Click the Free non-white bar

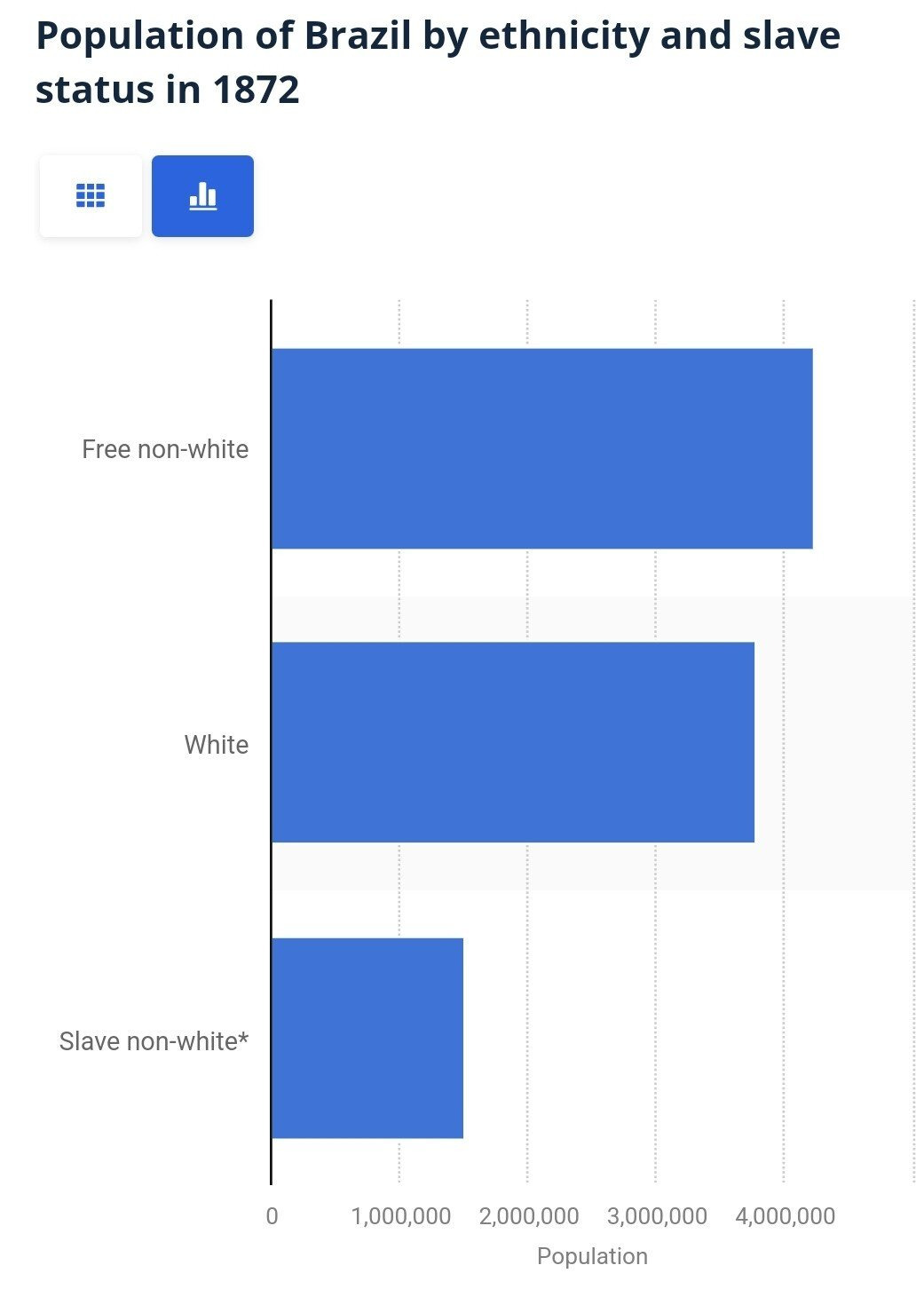(x=541, y=448)
